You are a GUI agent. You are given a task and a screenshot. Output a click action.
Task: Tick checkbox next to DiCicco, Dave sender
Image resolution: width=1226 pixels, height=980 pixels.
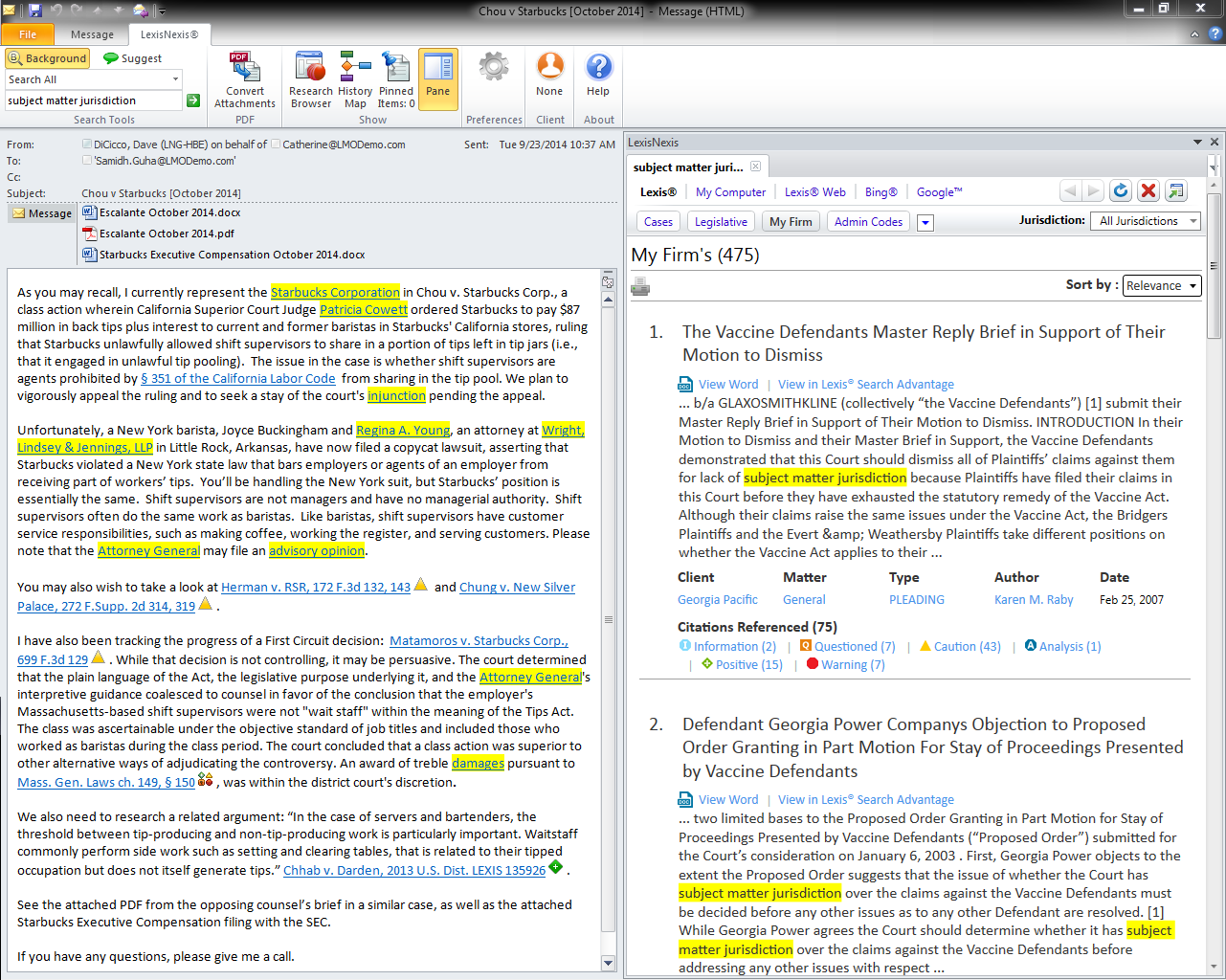(x=88, y=145)
